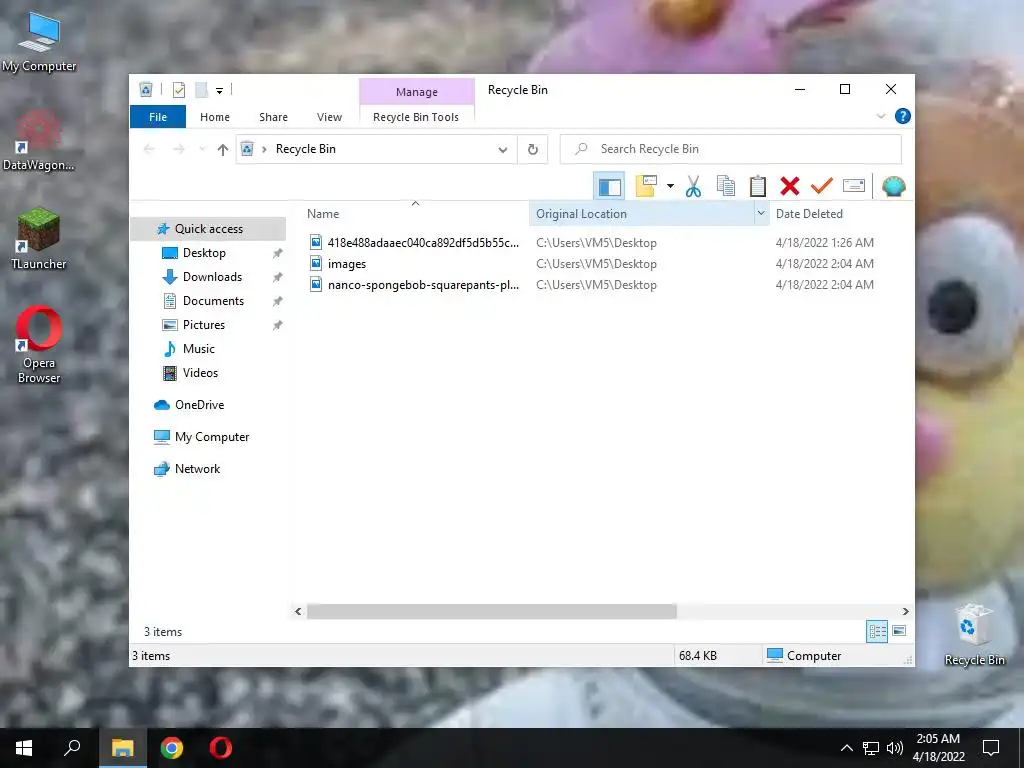Click the orange checkmark icon
Viewport: 1024px width, 768px height.
(822, 187)
